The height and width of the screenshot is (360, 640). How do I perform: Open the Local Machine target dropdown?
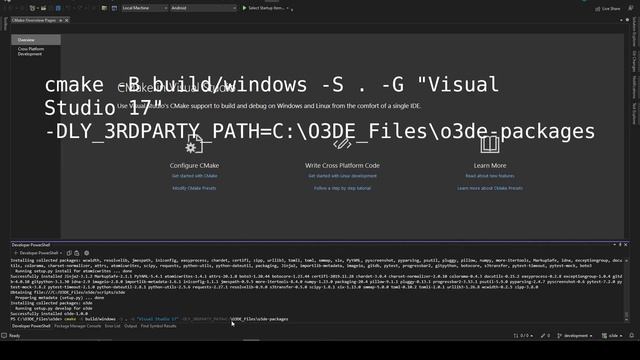144,8
